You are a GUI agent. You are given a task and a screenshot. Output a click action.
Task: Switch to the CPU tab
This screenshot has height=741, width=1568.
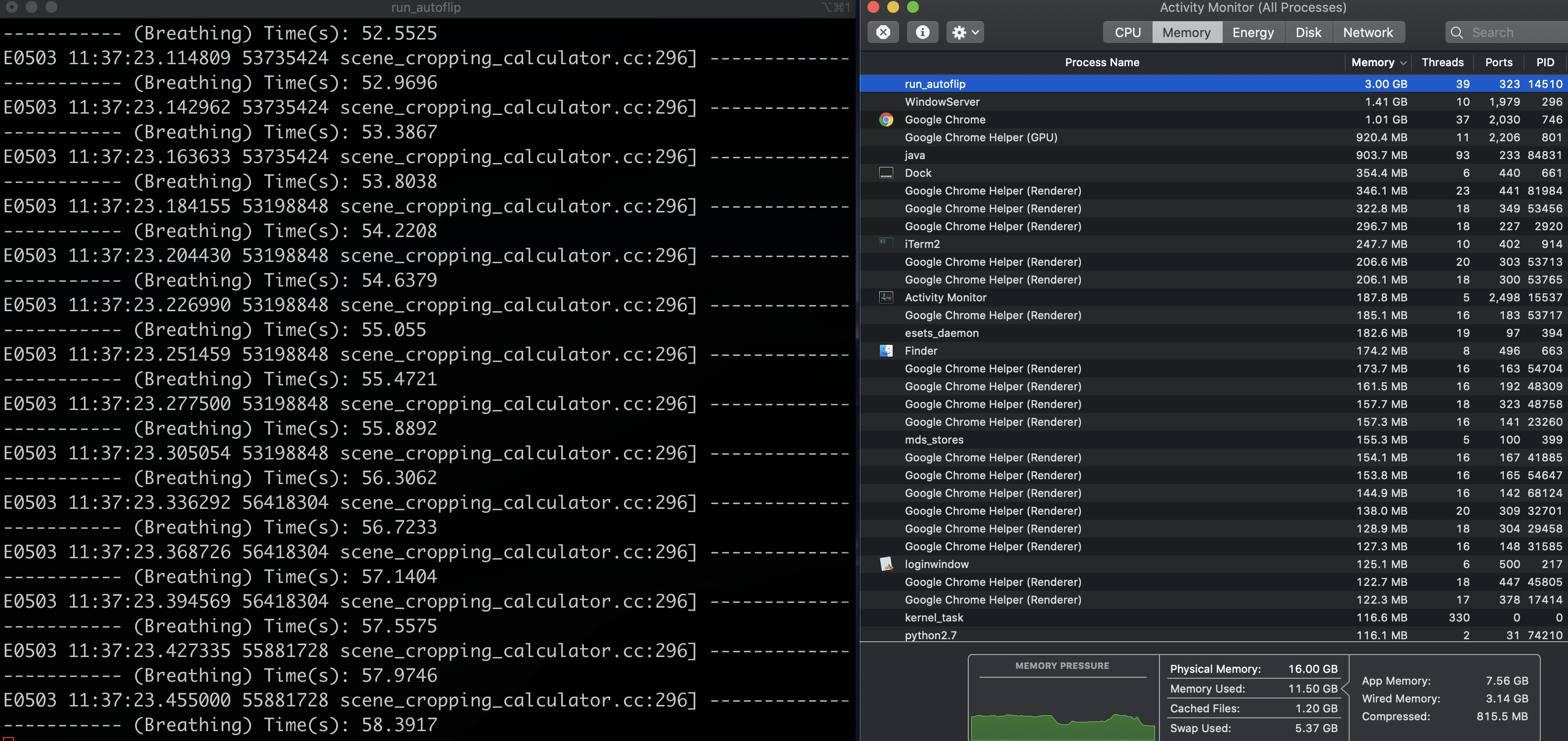tap(1127, 32)
